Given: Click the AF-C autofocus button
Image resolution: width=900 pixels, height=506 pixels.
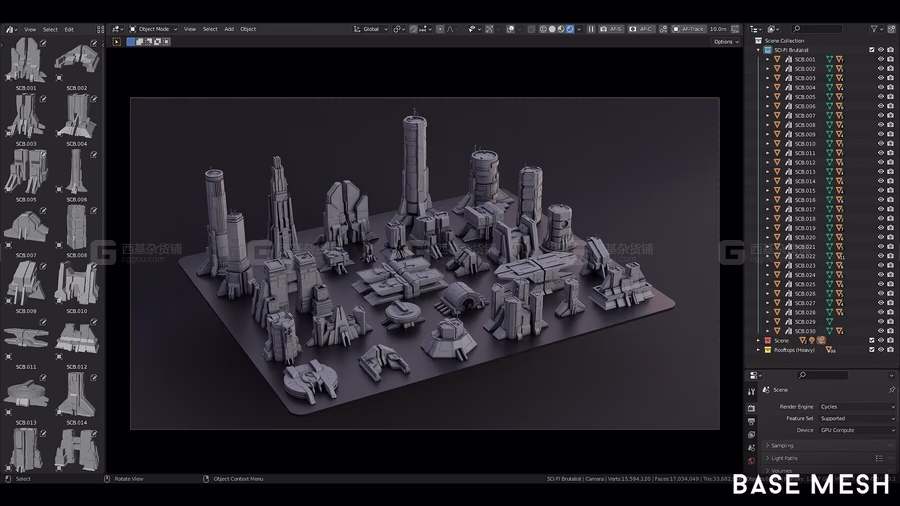Looking at the screenshot, I should (x=641, y=29).
